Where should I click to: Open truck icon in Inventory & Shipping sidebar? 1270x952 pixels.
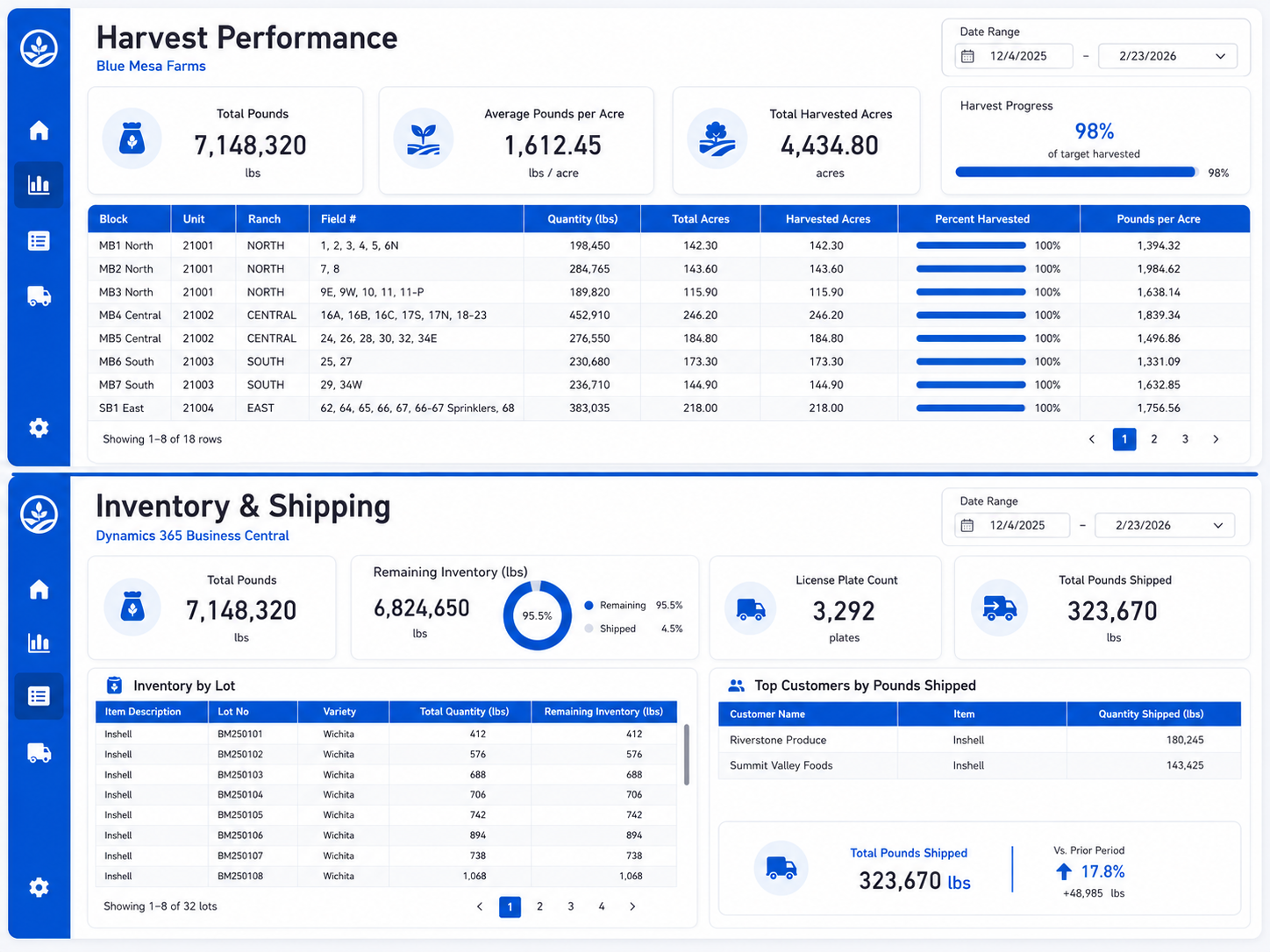(x=39, y=753)
